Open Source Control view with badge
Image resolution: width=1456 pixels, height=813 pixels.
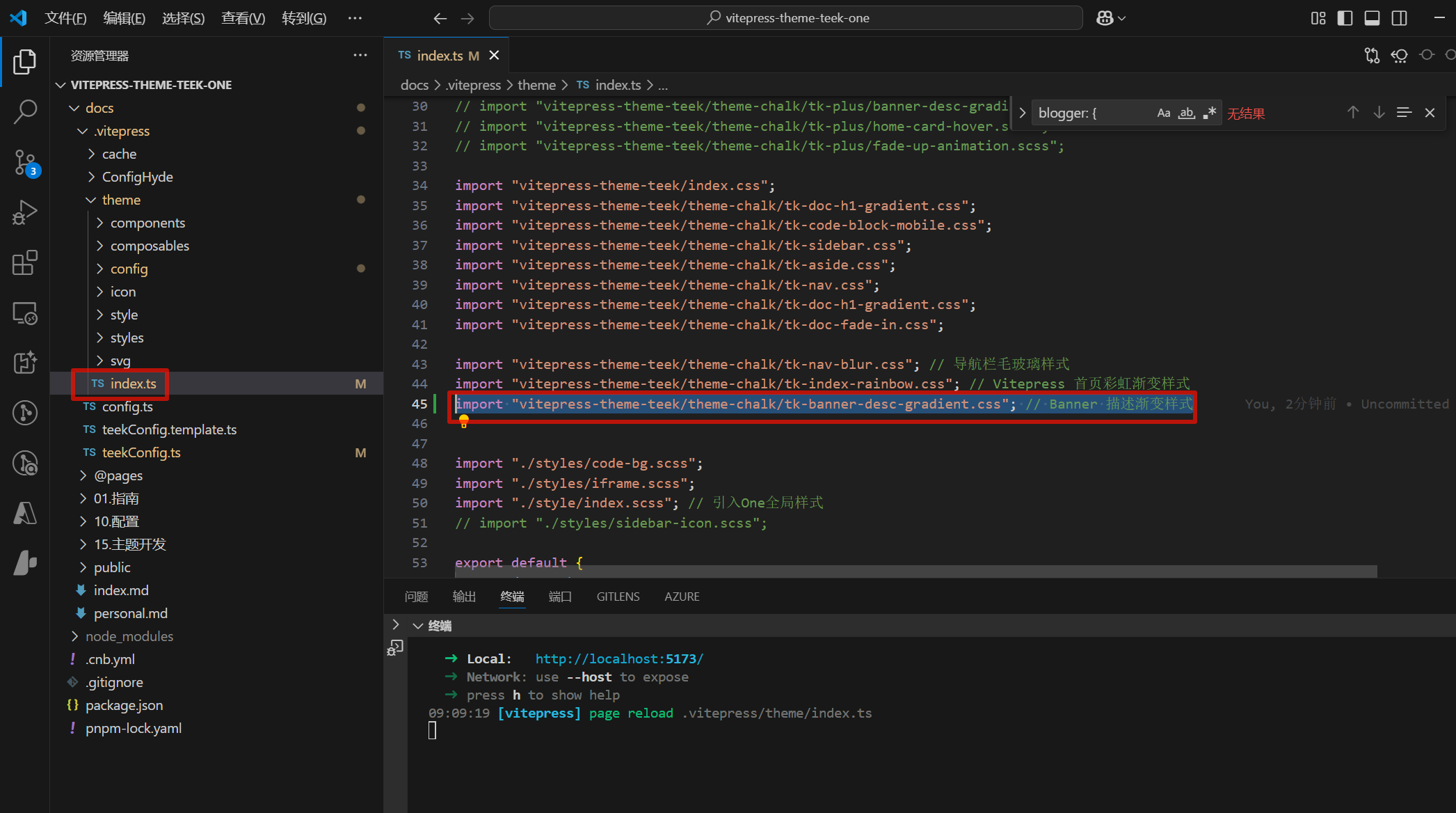(25, 163)
